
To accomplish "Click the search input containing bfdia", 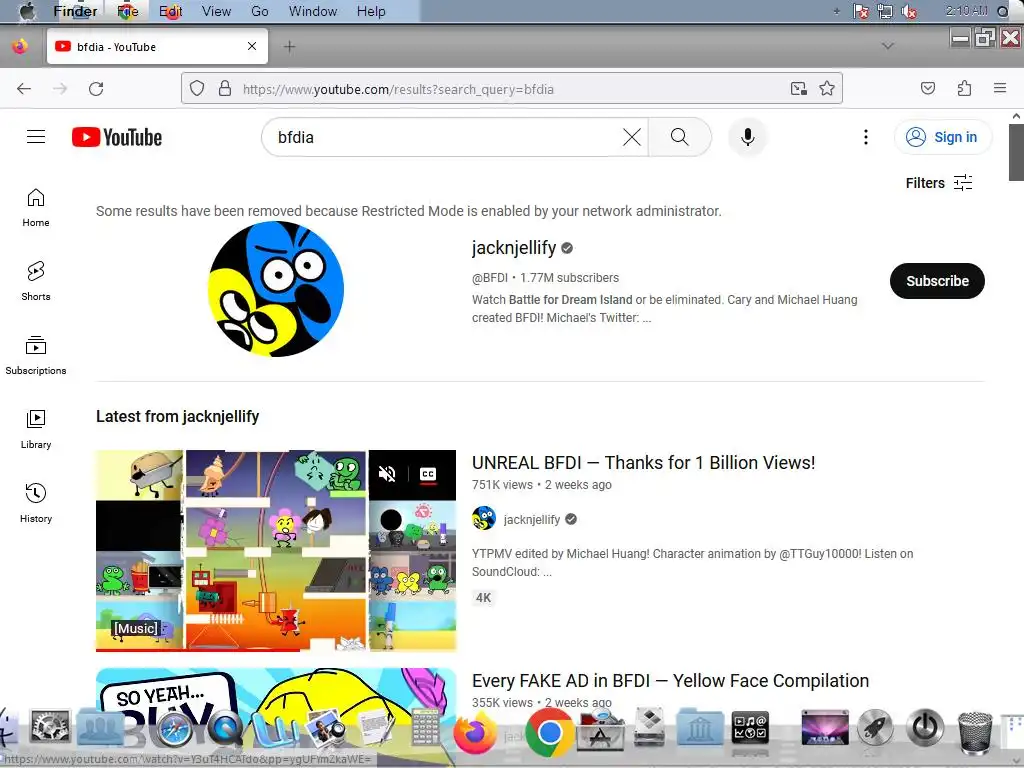I will 444,137.
